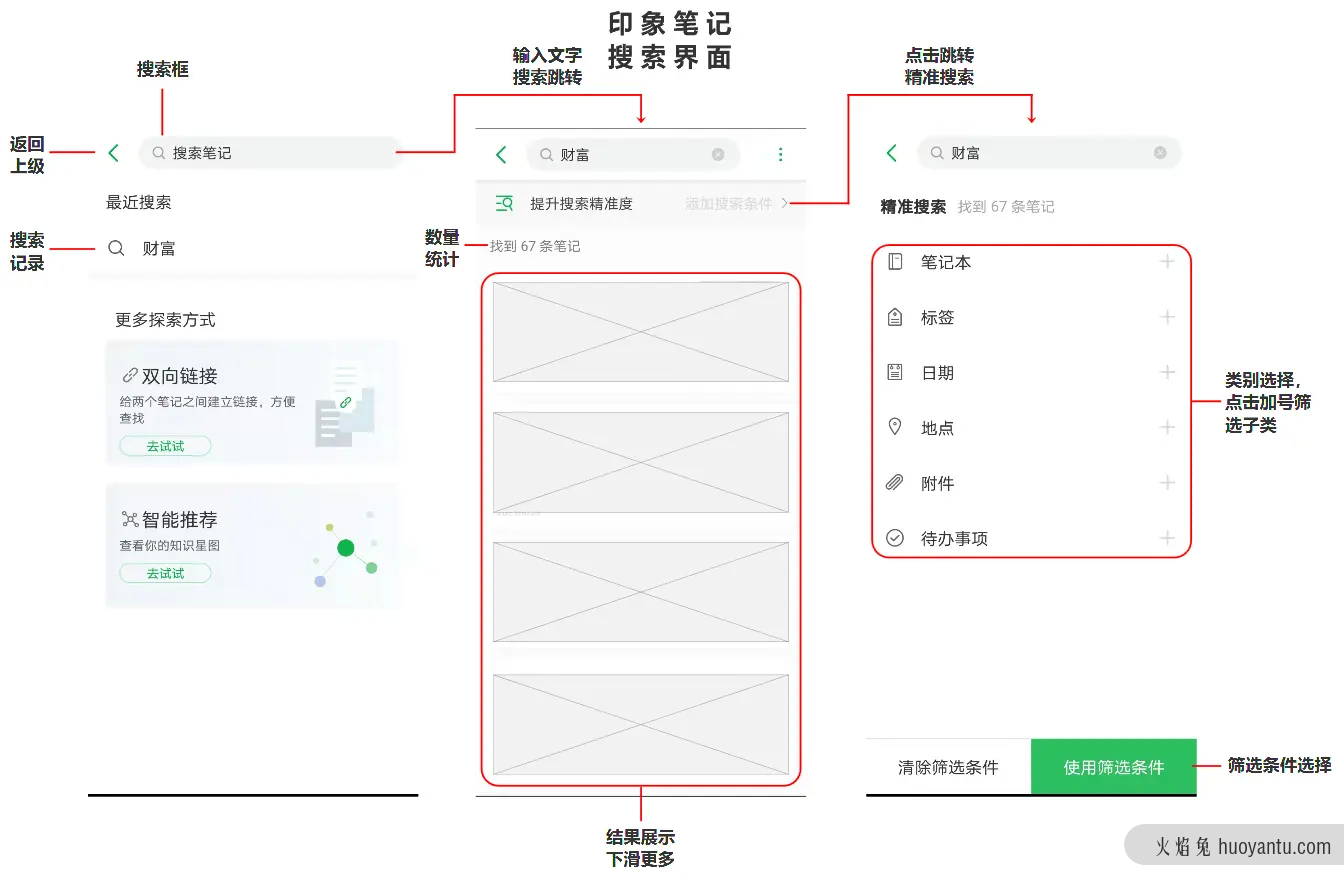Screen dimensions: 1344x880
Task: Tap filter-search icon beside 提升搜索精准度
Action: [x=505, y=203]
